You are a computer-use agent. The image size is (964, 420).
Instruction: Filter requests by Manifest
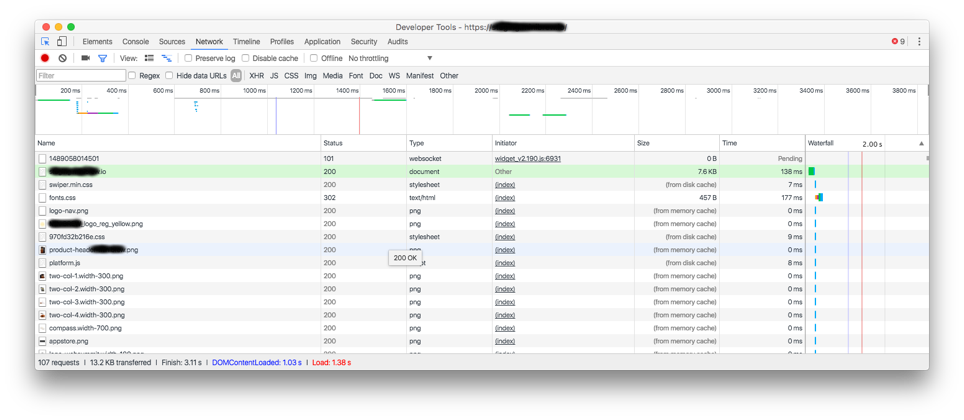coord(419,76)
